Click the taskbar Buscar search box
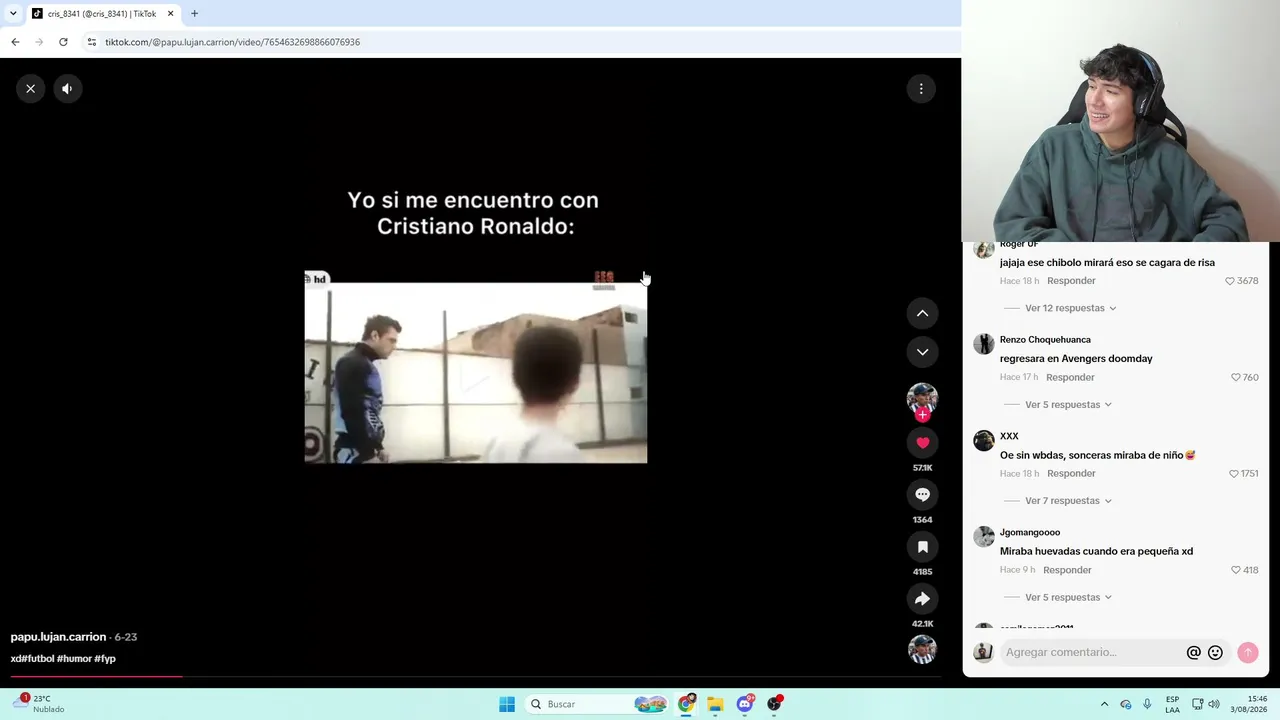1280x720 pixels. [x=598, y=704]
